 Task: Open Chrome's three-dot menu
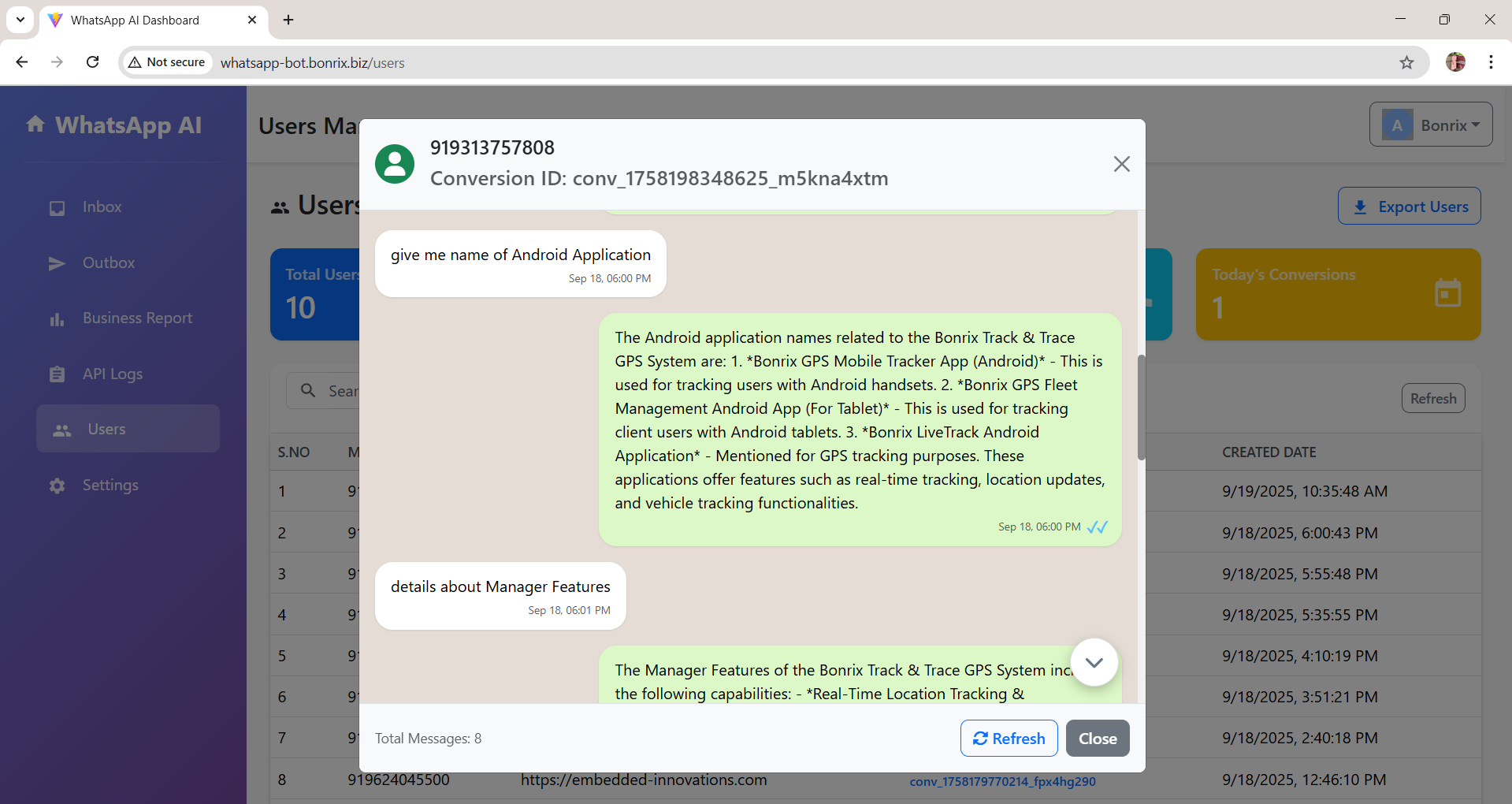point(1490,61)
